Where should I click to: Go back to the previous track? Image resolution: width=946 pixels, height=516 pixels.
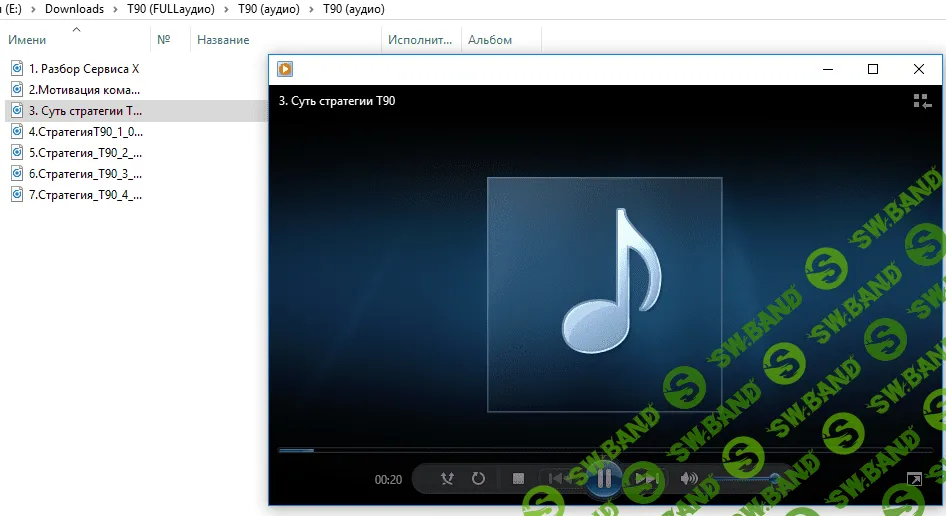pos(561,479)
